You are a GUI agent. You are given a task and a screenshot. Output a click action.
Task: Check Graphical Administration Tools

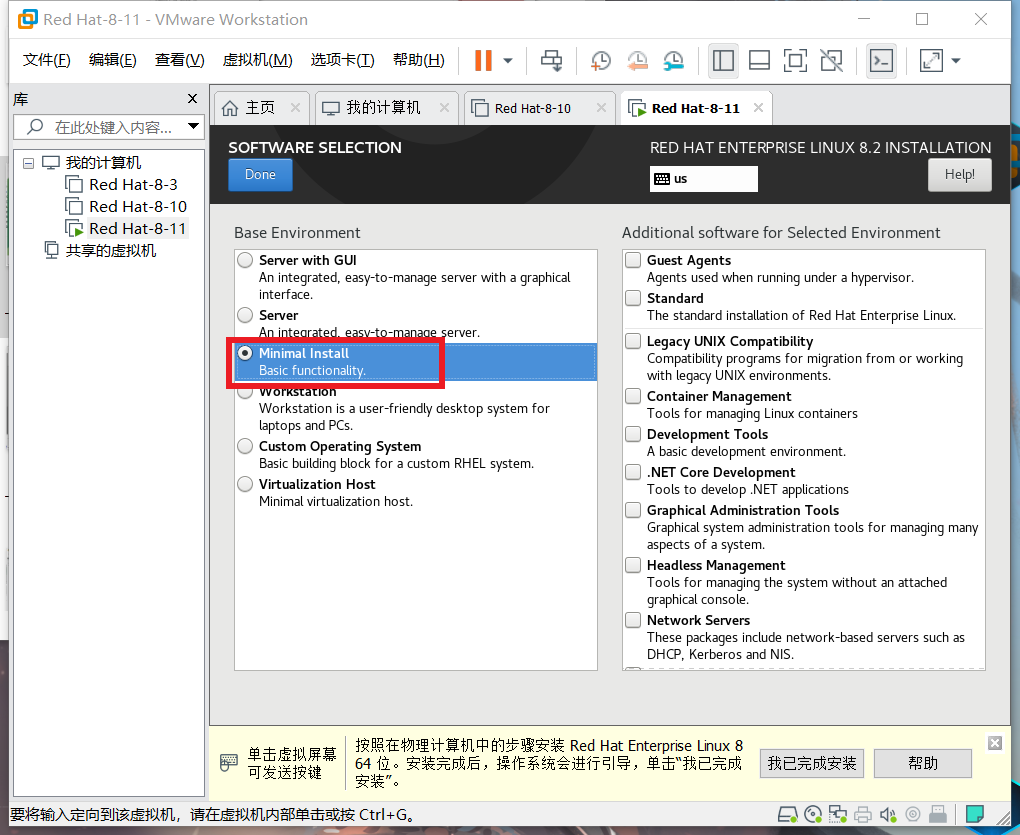pyautogui.click(x=633, y=510)
